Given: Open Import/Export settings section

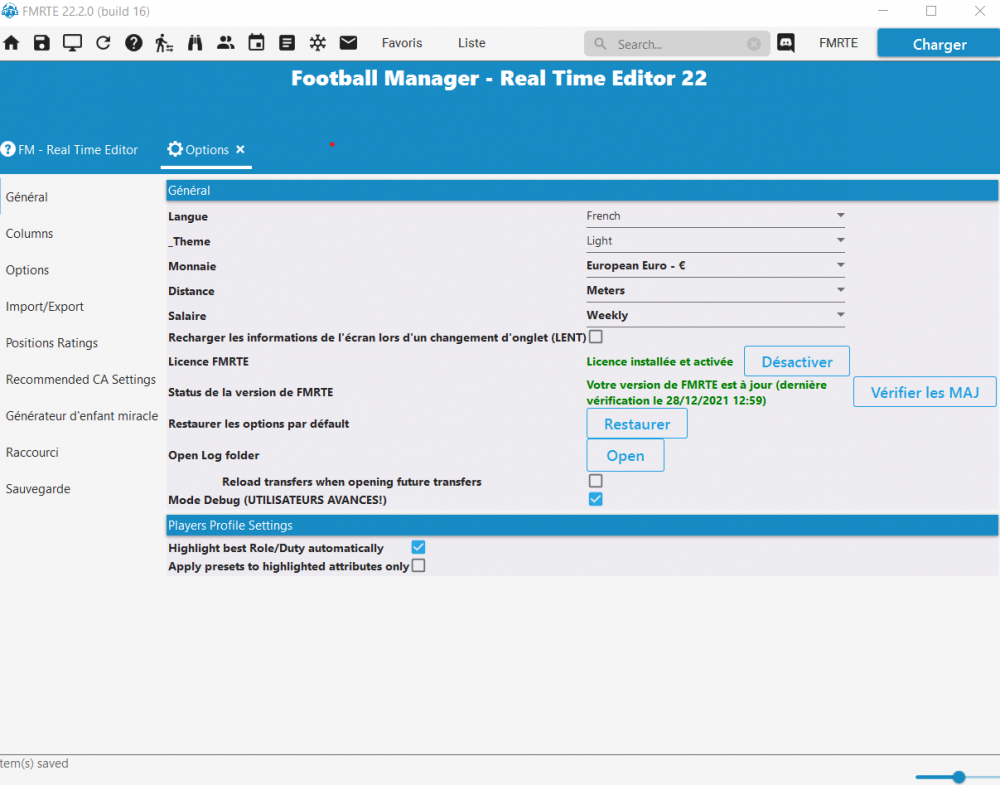Looking at the screenshot, I should 45,306.
